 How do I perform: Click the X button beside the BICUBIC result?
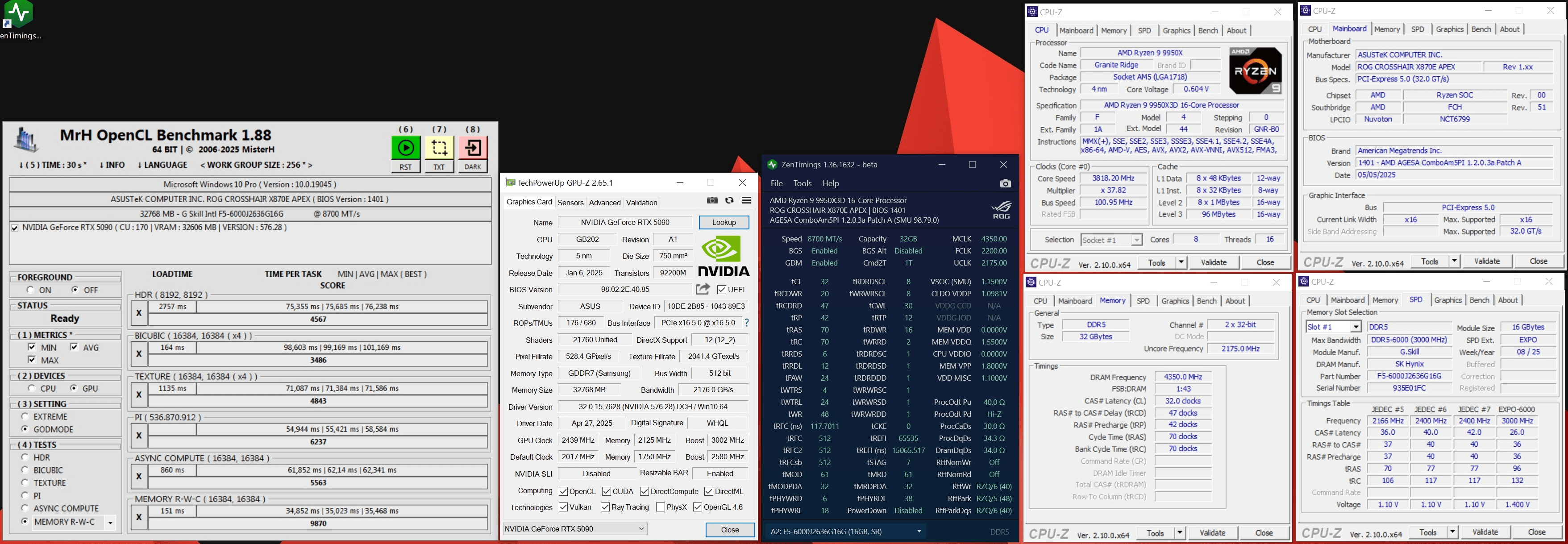[x=139, y=353]
